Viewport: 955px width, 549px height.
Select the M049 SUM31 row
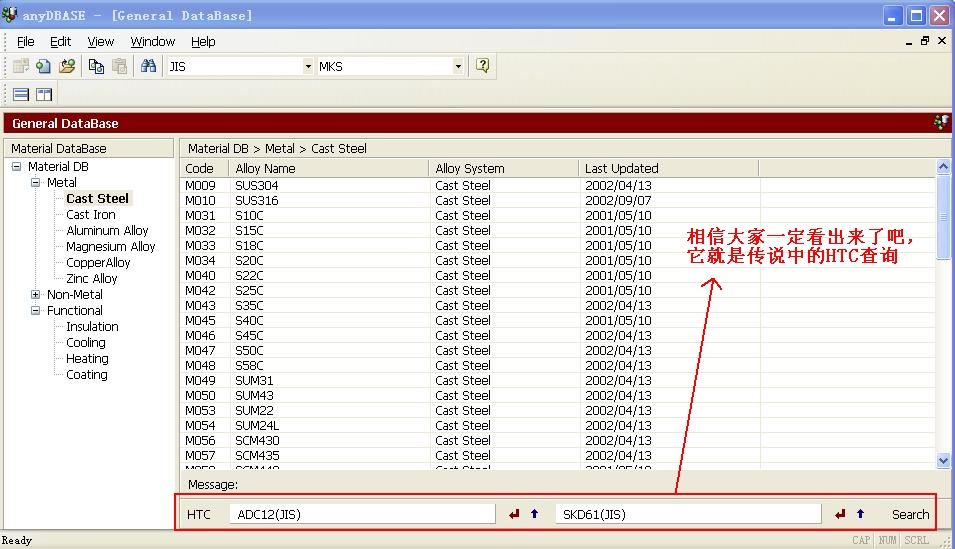pos(558,381)
